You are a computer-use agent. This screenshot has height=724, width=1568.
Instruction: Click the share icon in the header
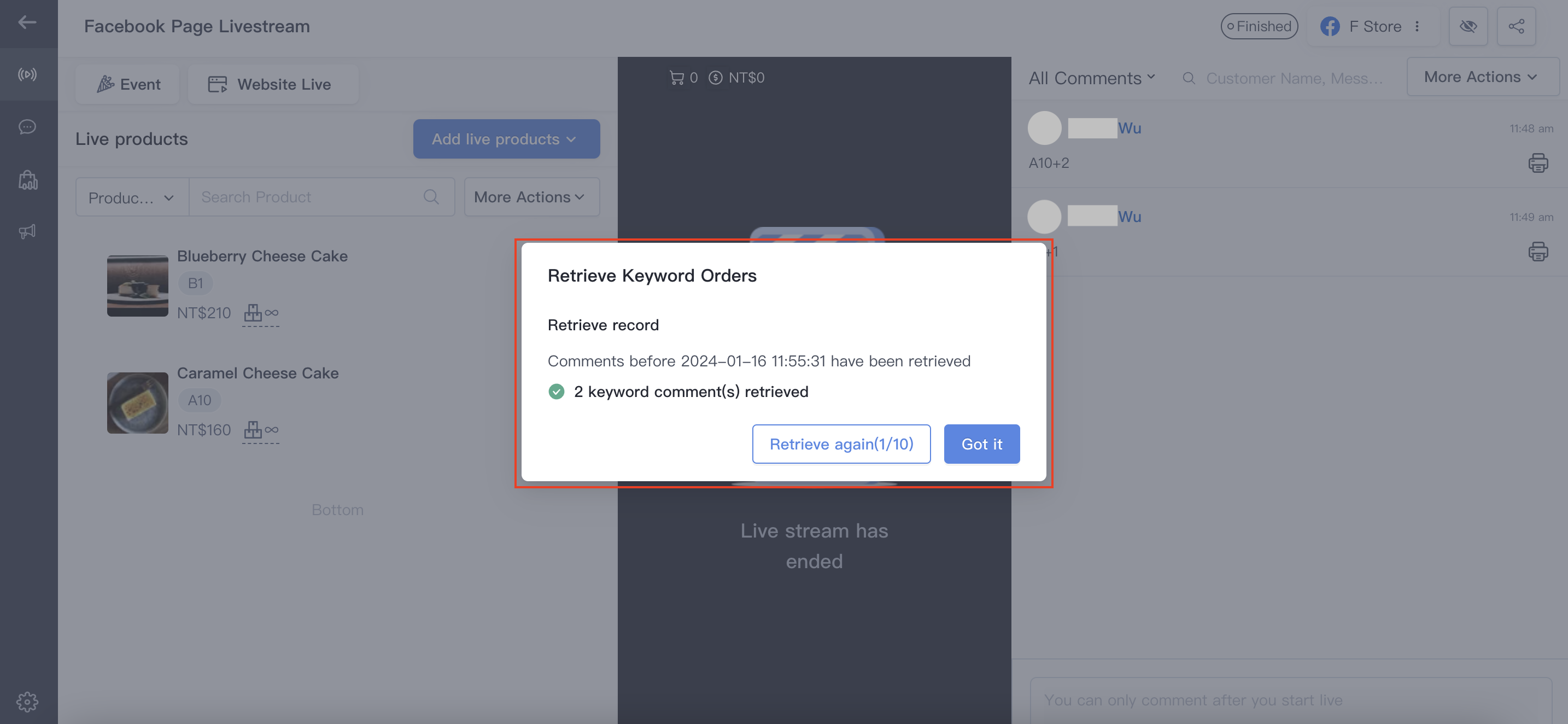pos(1516,26)
